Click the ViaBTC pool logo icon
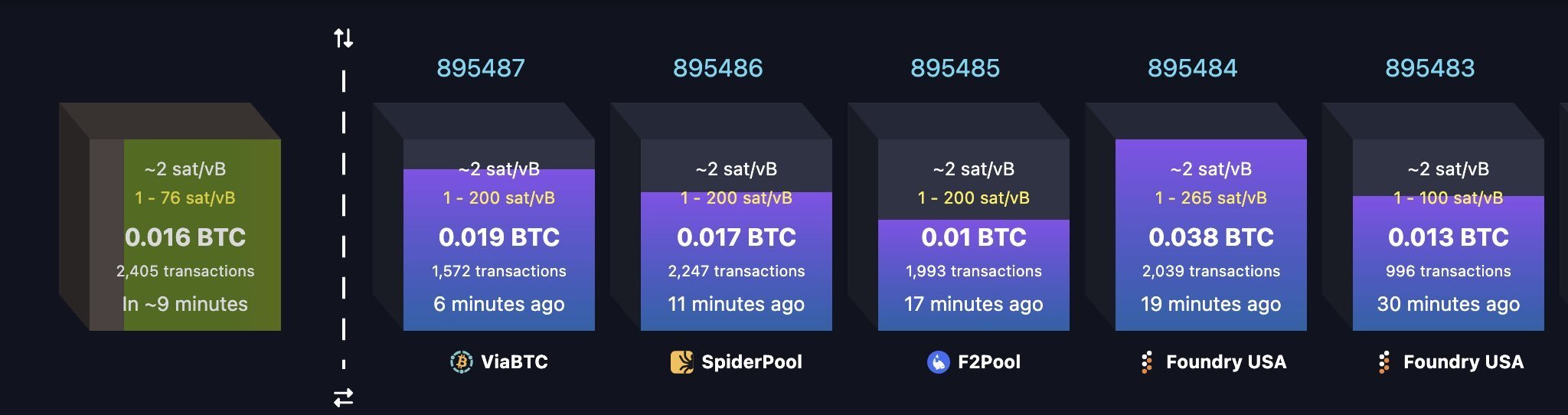The height and width of the screenshot is (415, 1568). (461, 361)
